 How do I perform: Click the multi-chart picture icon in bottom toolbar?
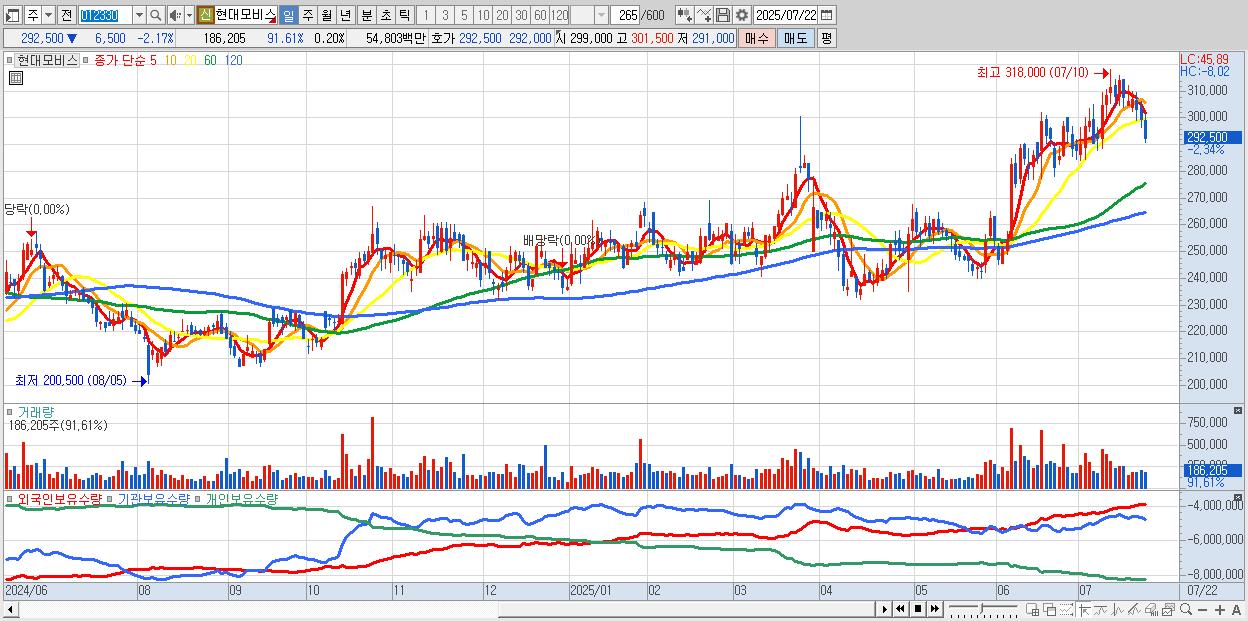point(1168,609)
